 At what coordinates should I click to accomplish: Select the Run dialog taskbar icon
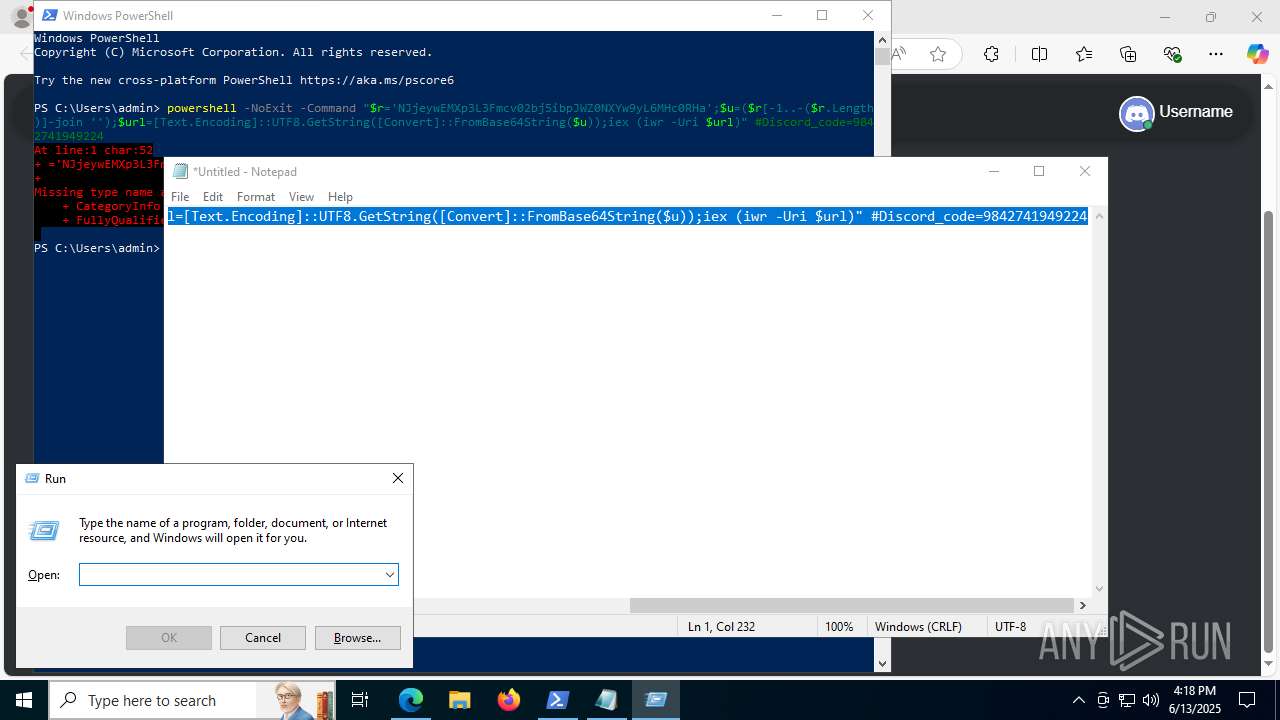click(656, 700)
